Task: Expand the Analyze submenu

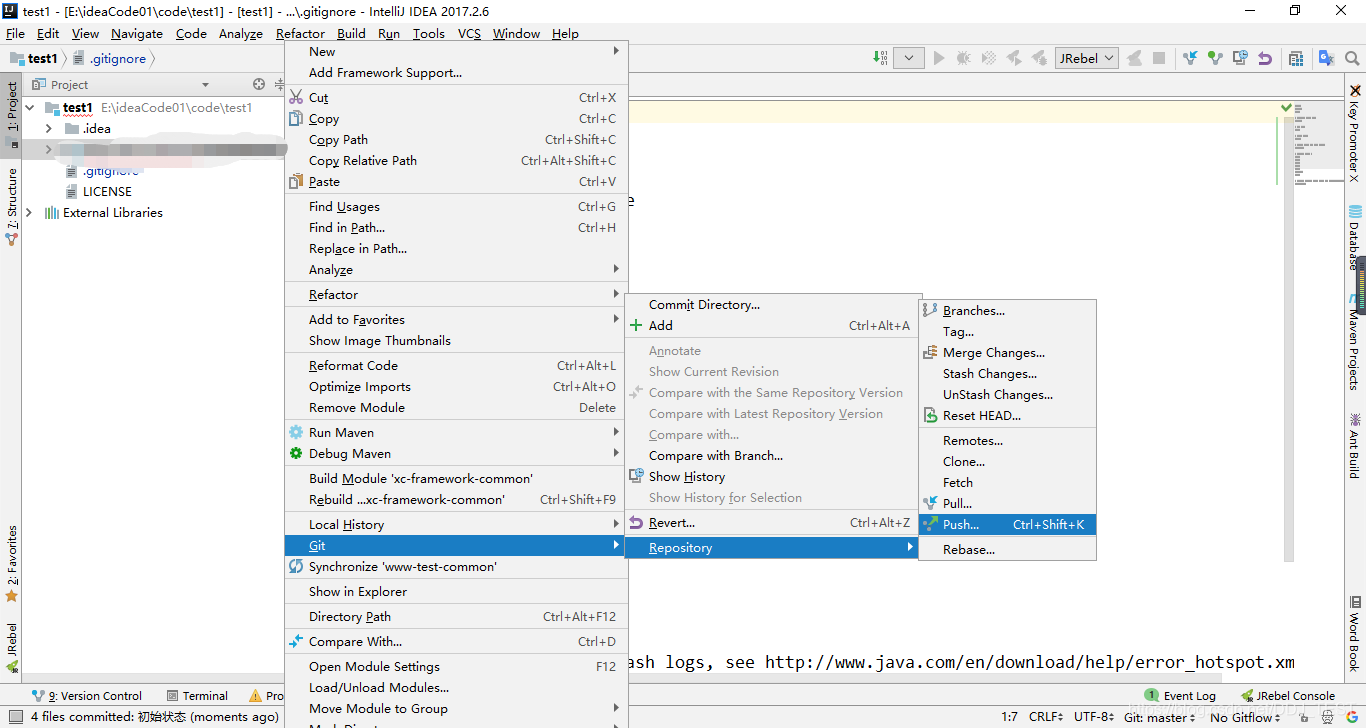Action: pos(456,269)
